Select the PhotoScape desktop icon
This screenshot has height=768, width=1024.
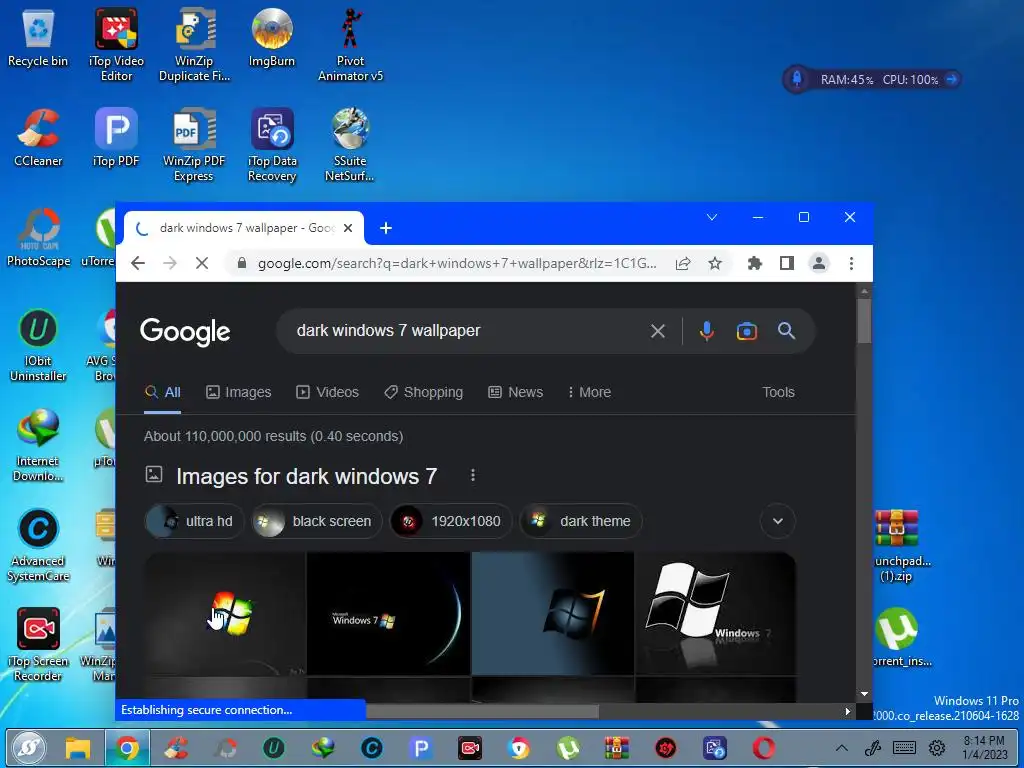tap(39, 238)
